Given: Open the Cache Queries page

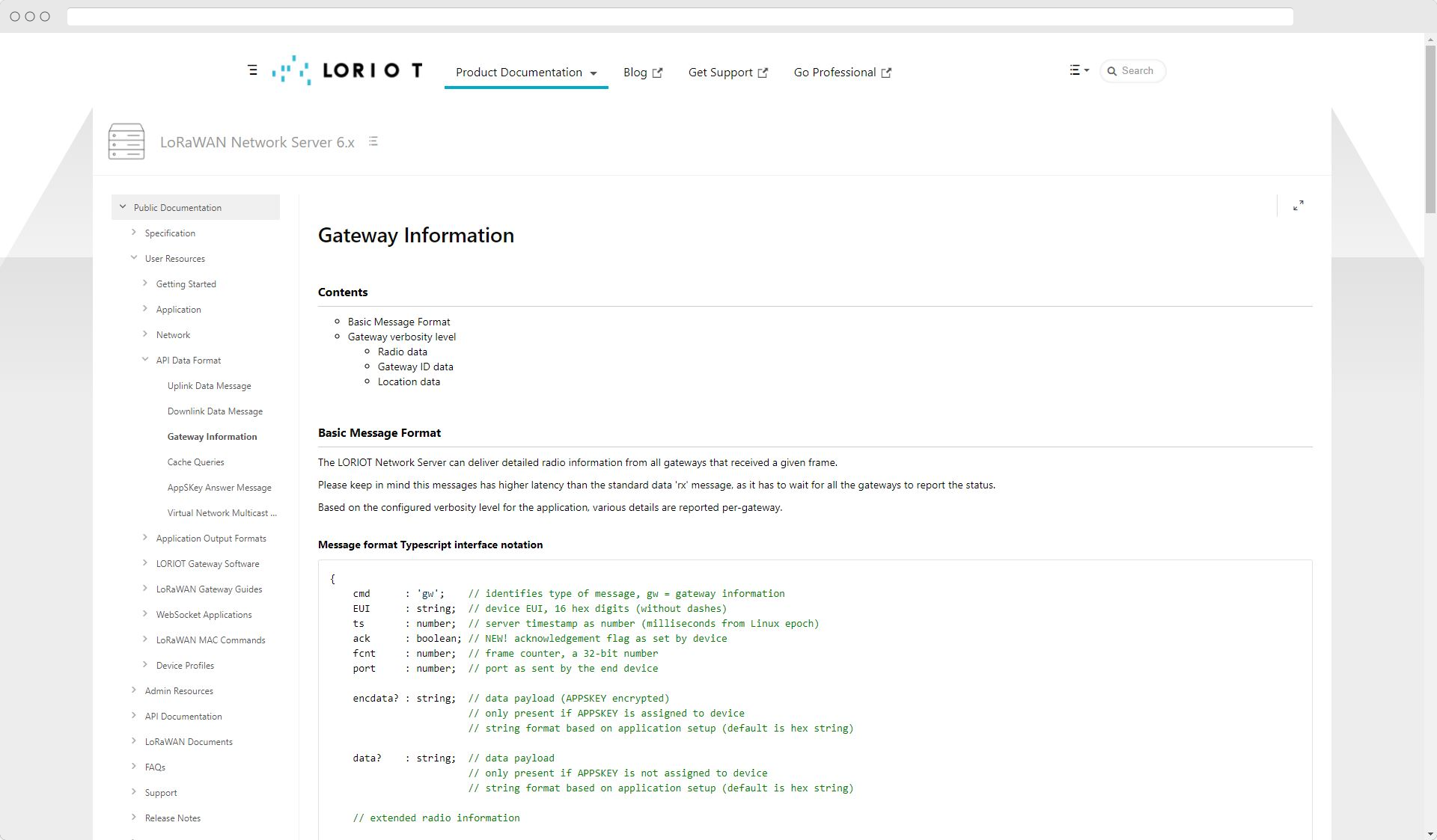Looking at the screenshot, I should pos(196,462).
